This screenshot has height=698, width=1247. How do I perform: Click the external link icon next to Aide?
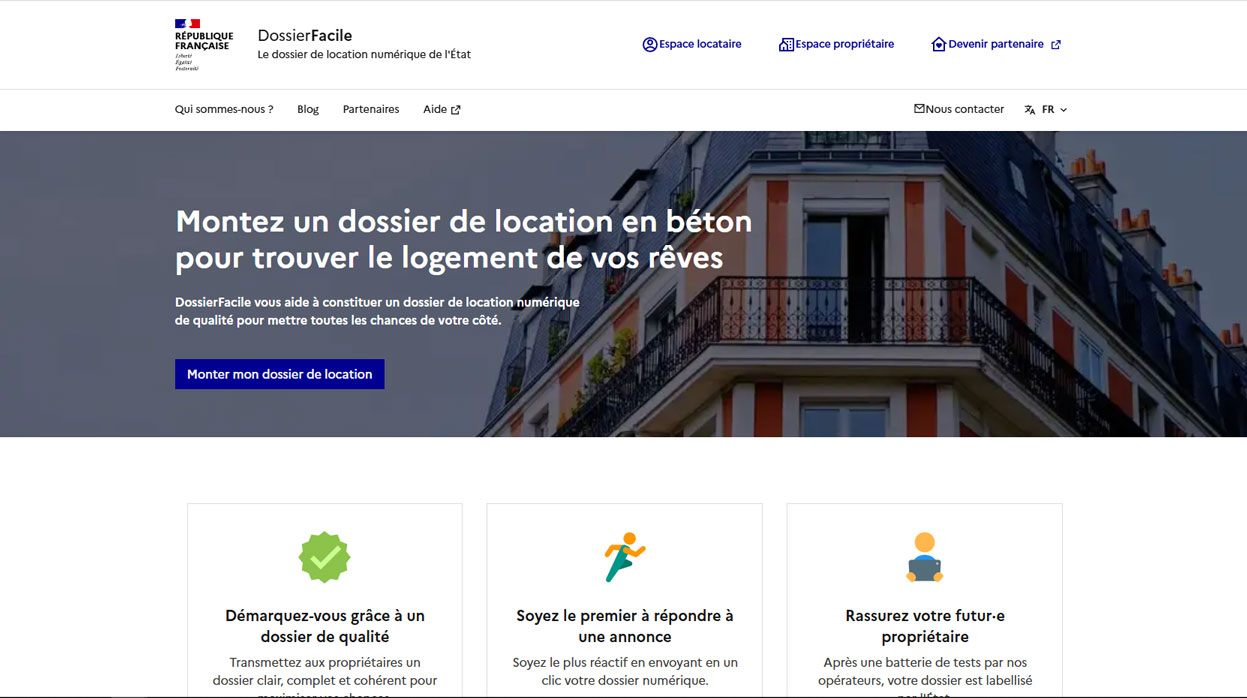coord(456,110)
